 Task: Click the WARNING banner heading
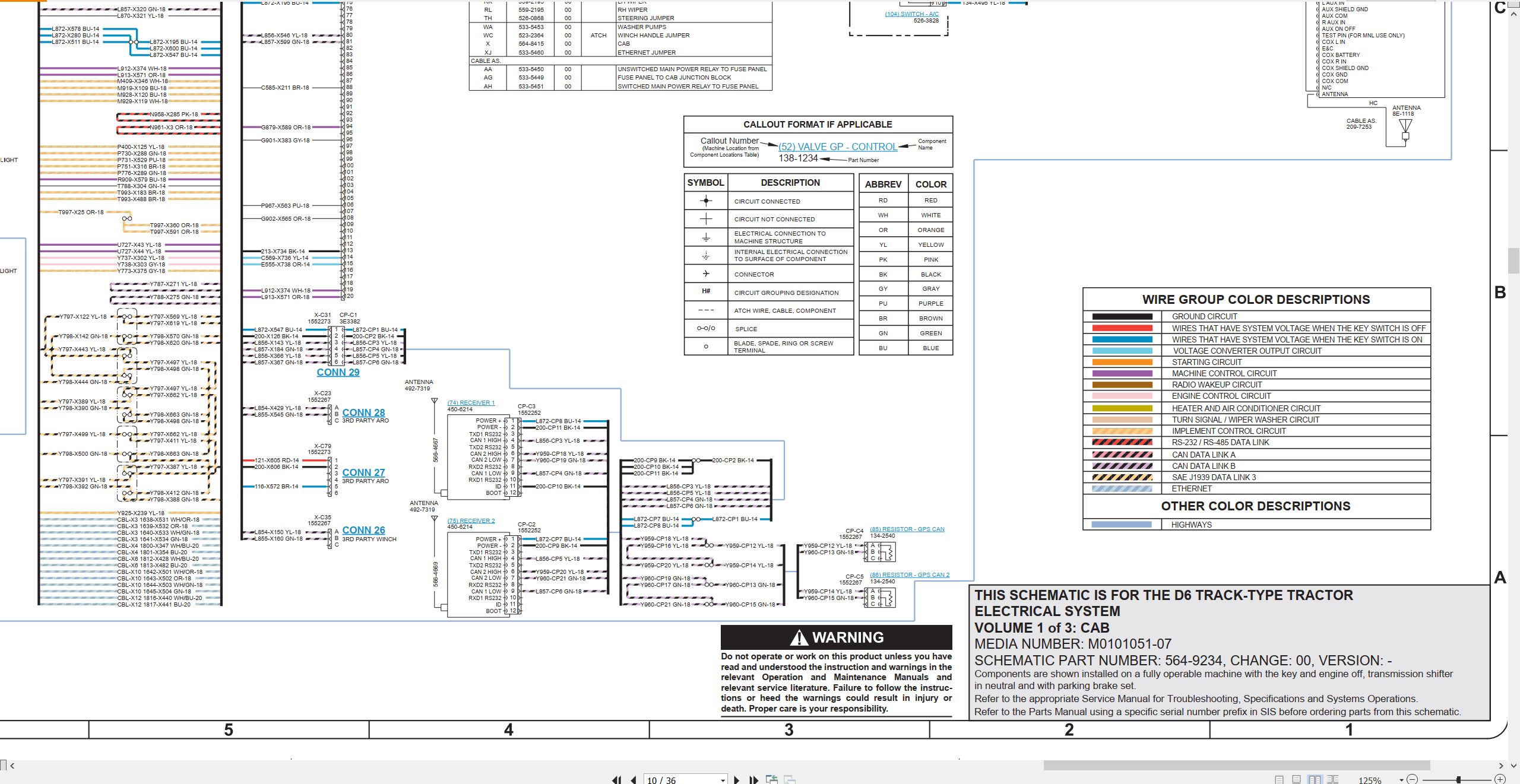(x=836, y=637)
